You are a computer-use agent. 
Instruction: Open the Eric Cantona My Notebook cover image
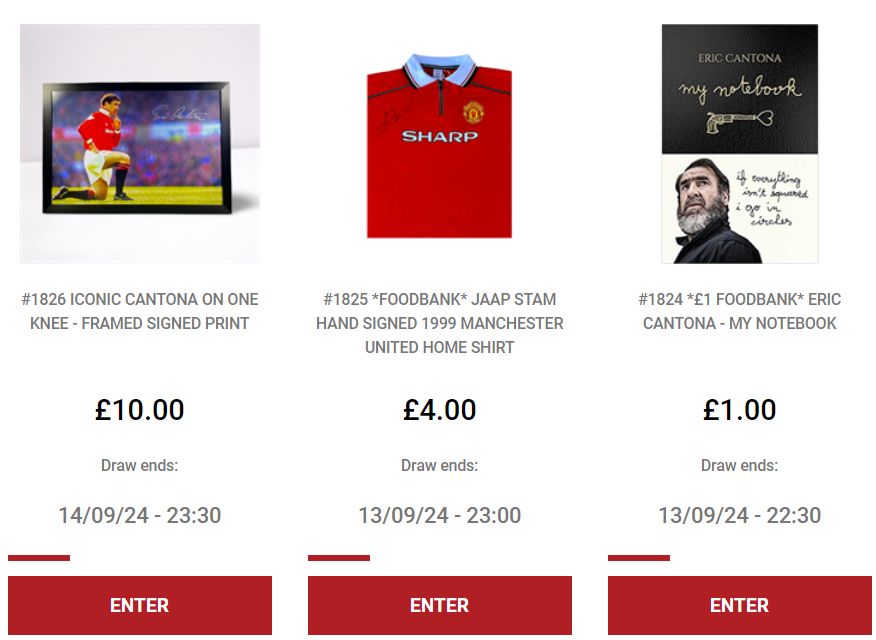point(740,144)
